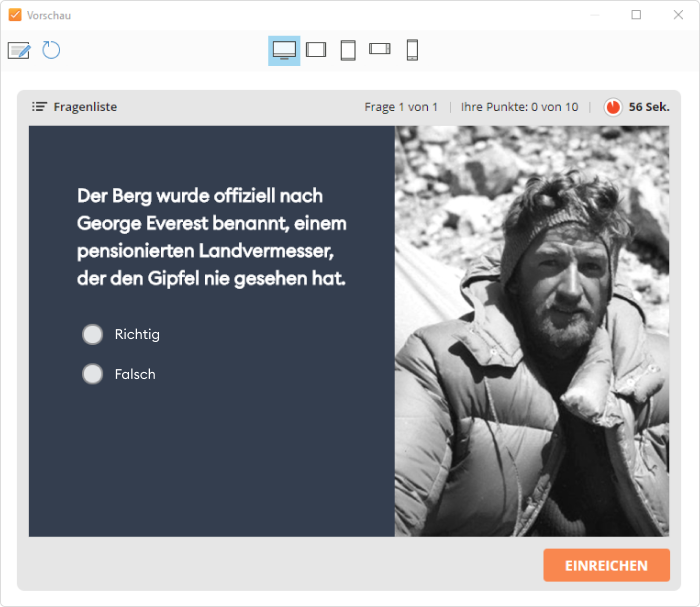Open the Fragenliste label
Screen dimensions: 700x607
click(85, 107)
